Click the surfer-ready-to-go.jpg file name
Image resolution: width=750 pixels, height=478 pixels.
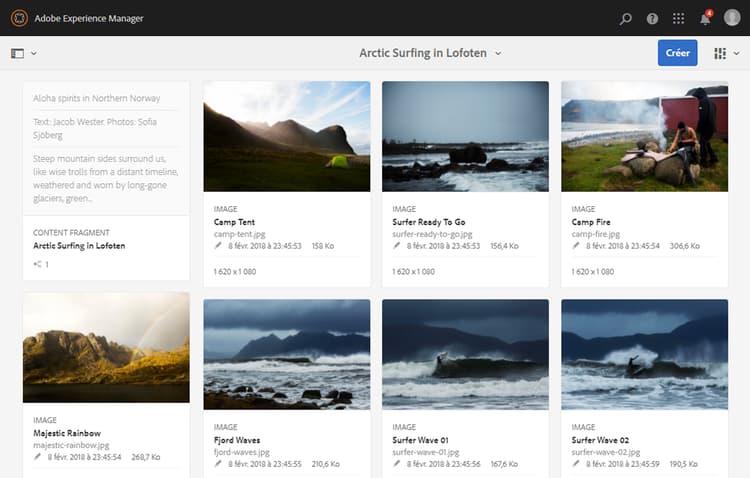tap(432, 234)
